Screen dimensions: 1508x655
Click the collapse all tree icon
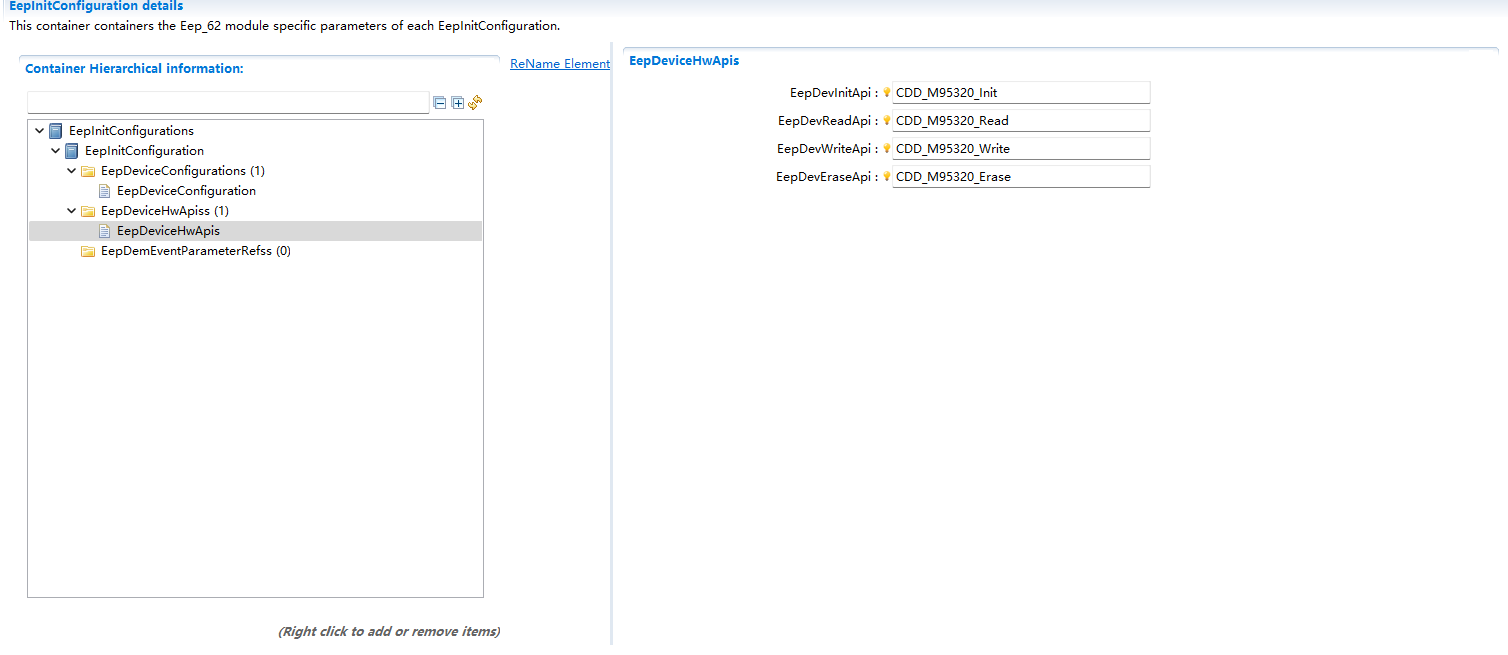point(440,103)
